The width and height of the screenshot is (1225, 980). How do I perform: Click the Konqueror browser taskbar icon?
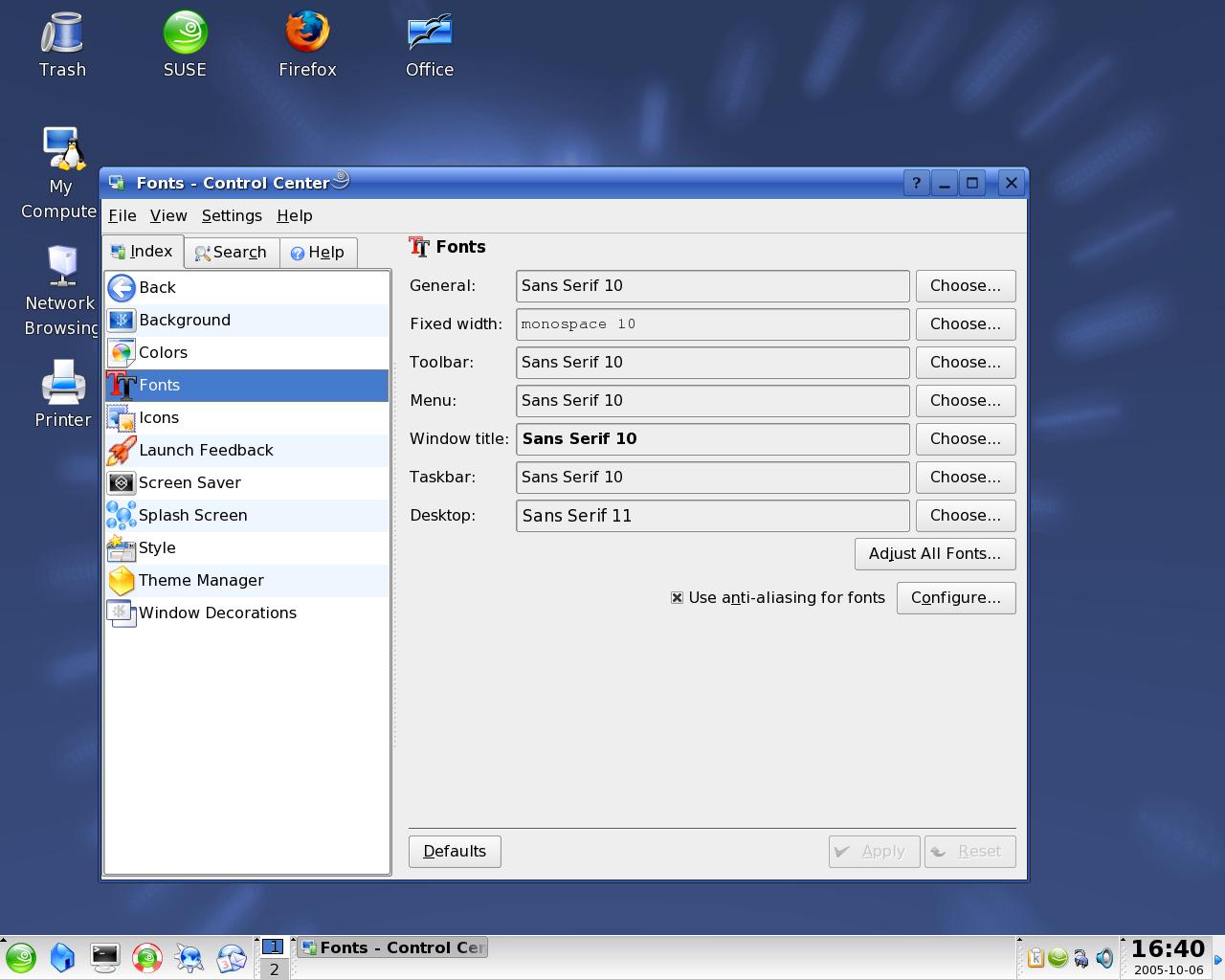[x=189, y=957]
